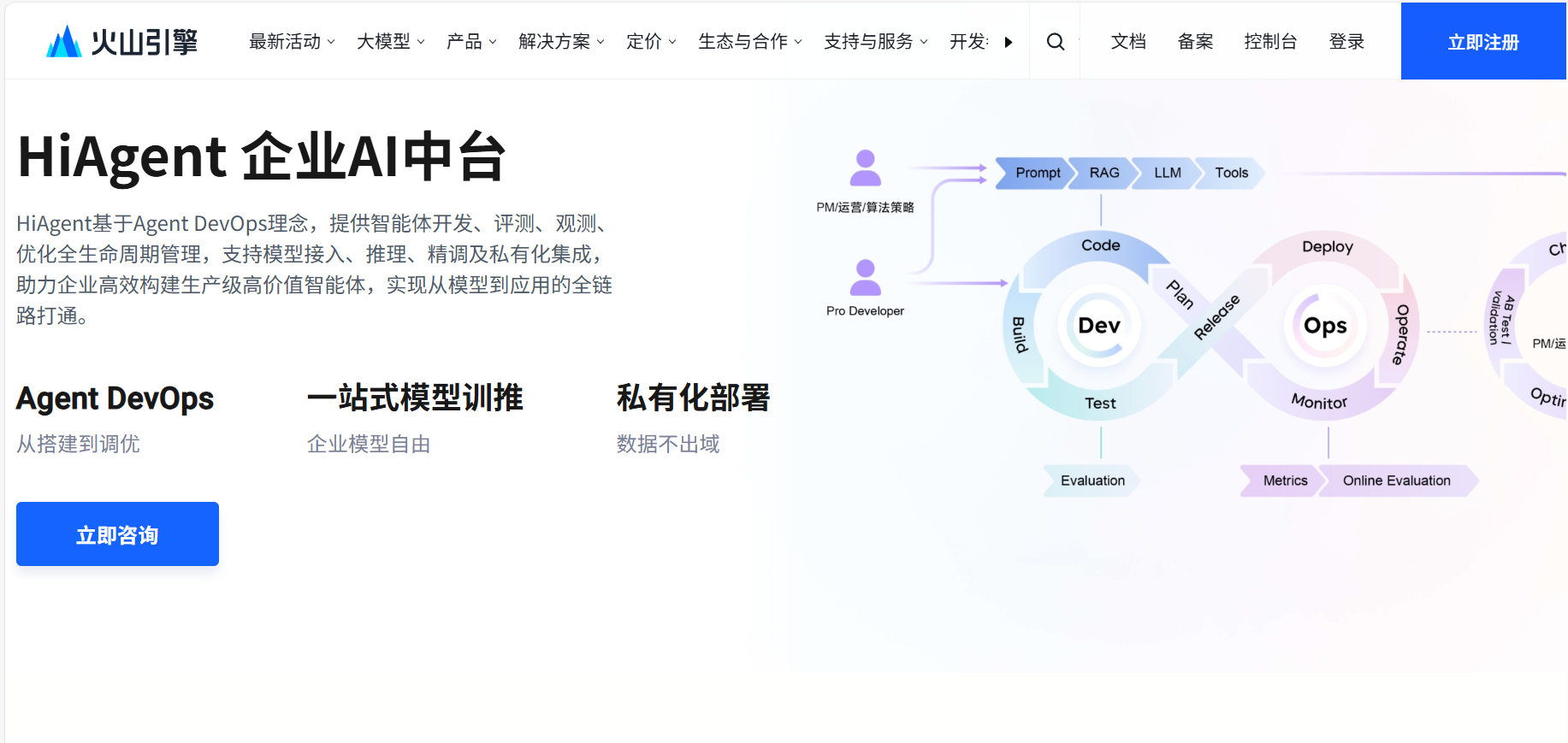1568x743 pixels.
Task: Click the Pro Developer user icon
Action: [865, 278]
